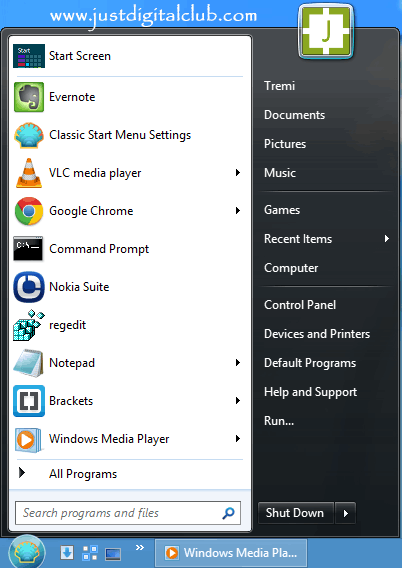Select the Recent Items label
402x568 pixels.
(298, 239)
